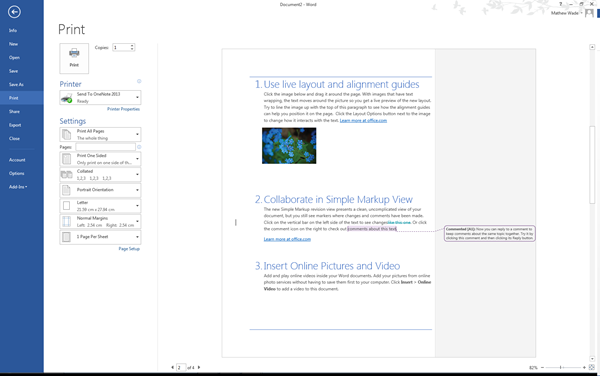The width and height of the screenshot is (600, 376).
Task: Open the Send To OneNote 2013 printer dropdown
Action: point(100,98)
